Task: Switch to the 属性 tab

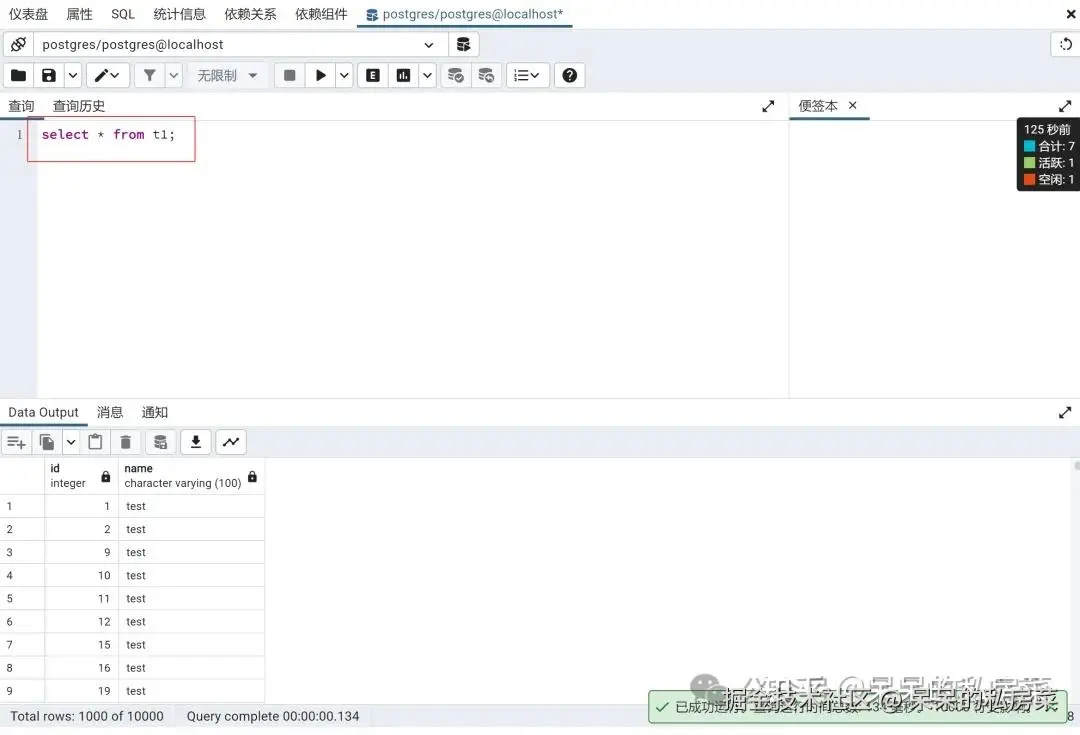Action: tap(79, 14)
